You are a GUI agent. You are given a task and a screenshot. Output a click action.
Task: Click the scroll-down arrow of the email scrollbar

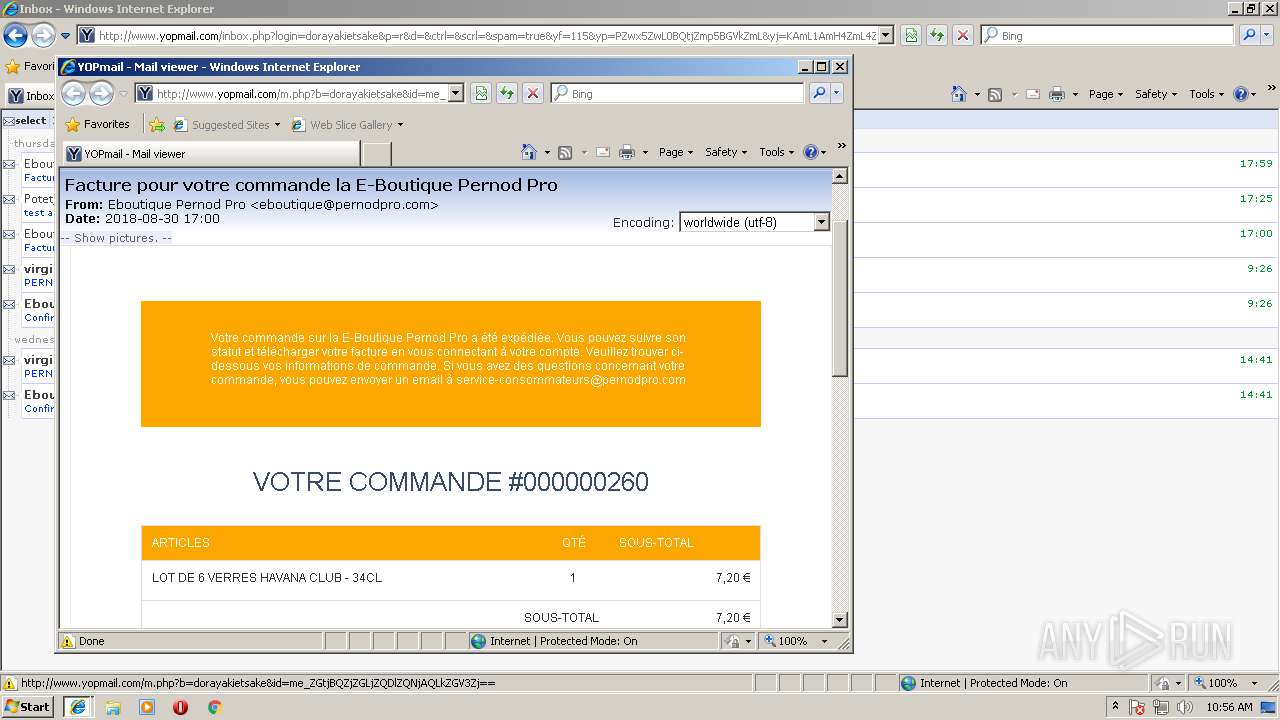[x=840, y=620]
